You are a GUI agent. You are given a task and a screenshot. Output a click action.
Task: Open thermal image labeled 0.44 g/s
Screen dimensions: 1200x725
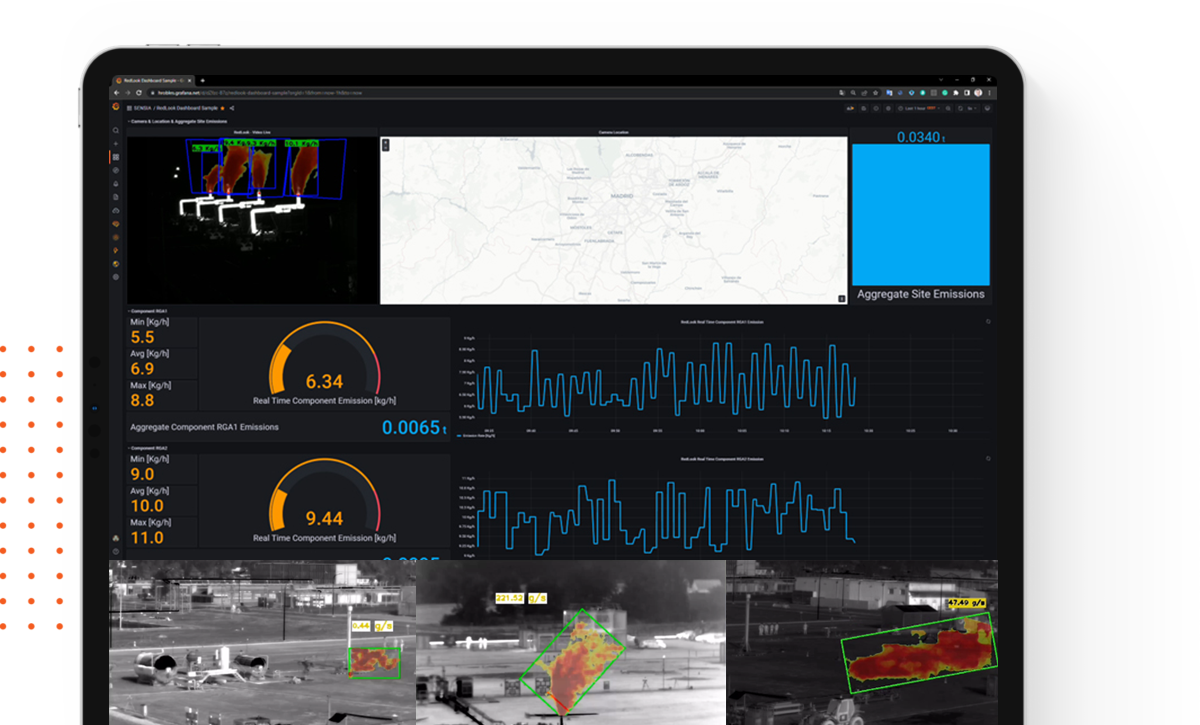[262, 642]
